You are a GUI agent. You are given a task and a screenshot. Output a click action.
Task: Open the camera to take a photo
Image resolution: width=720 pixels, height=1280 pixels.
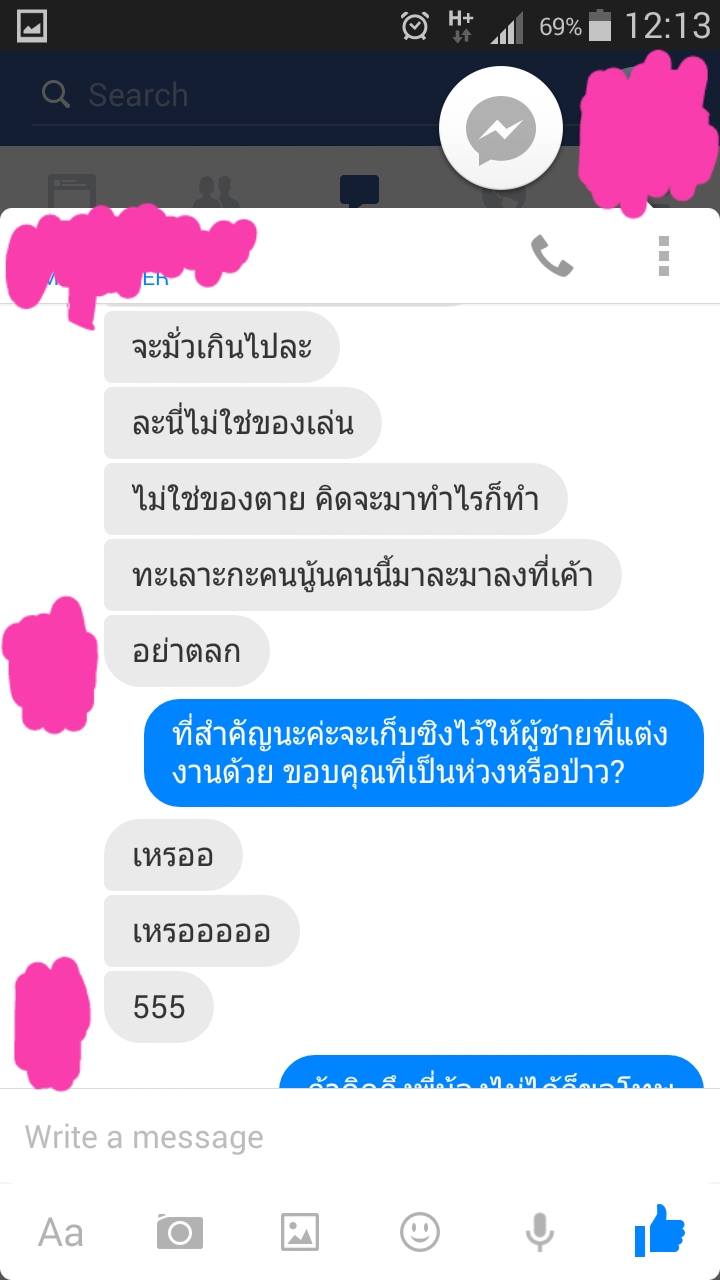click(x=180, y=1232)
